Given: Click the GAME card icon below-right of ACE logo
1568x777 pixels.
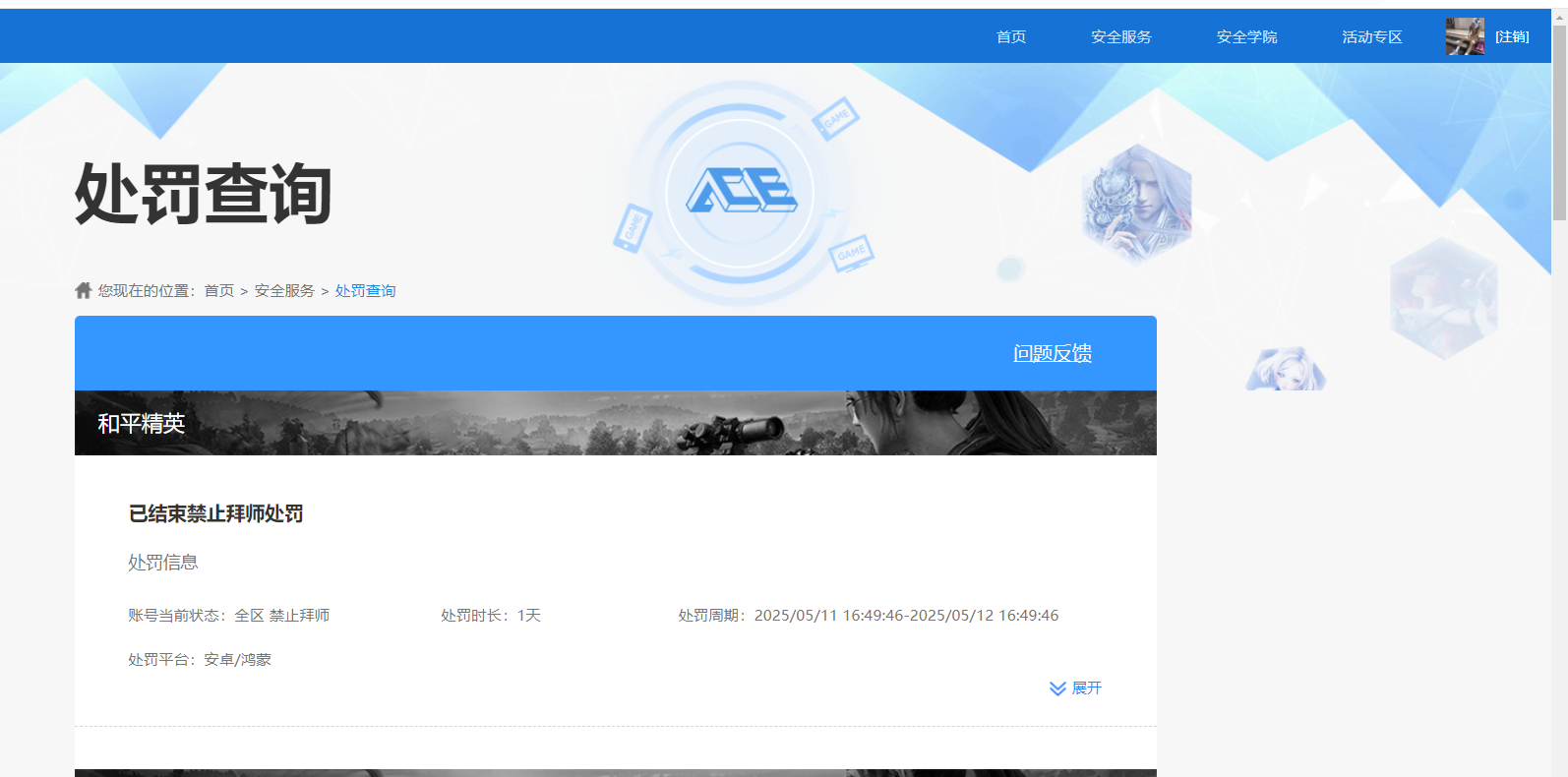Looking at the screenshot, I should pos(851,253).
